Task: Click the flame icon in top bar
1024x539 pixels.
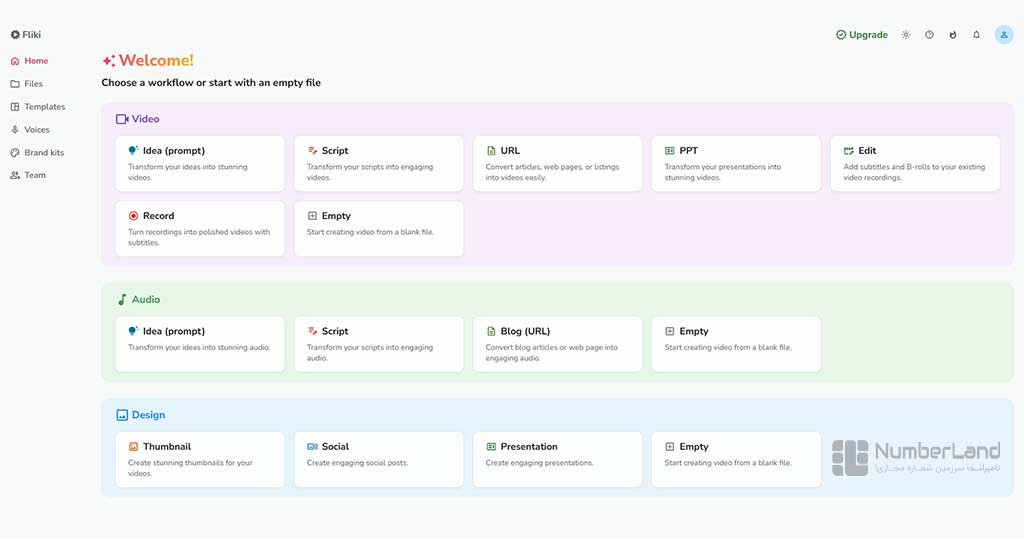Action: [953, 35]
